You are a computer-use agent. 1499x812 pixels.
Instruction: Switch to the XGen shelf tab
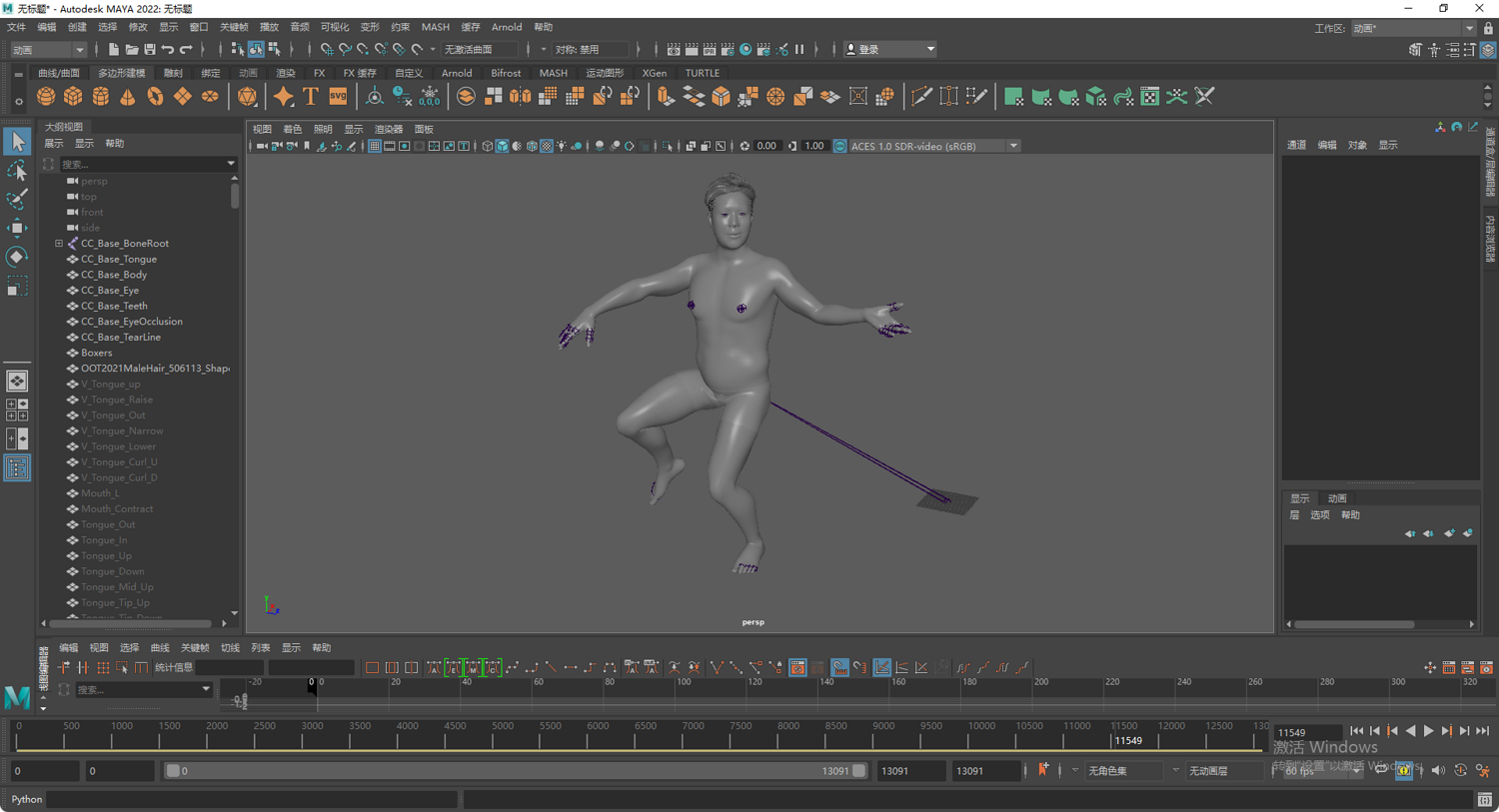(x=655, y=73)
